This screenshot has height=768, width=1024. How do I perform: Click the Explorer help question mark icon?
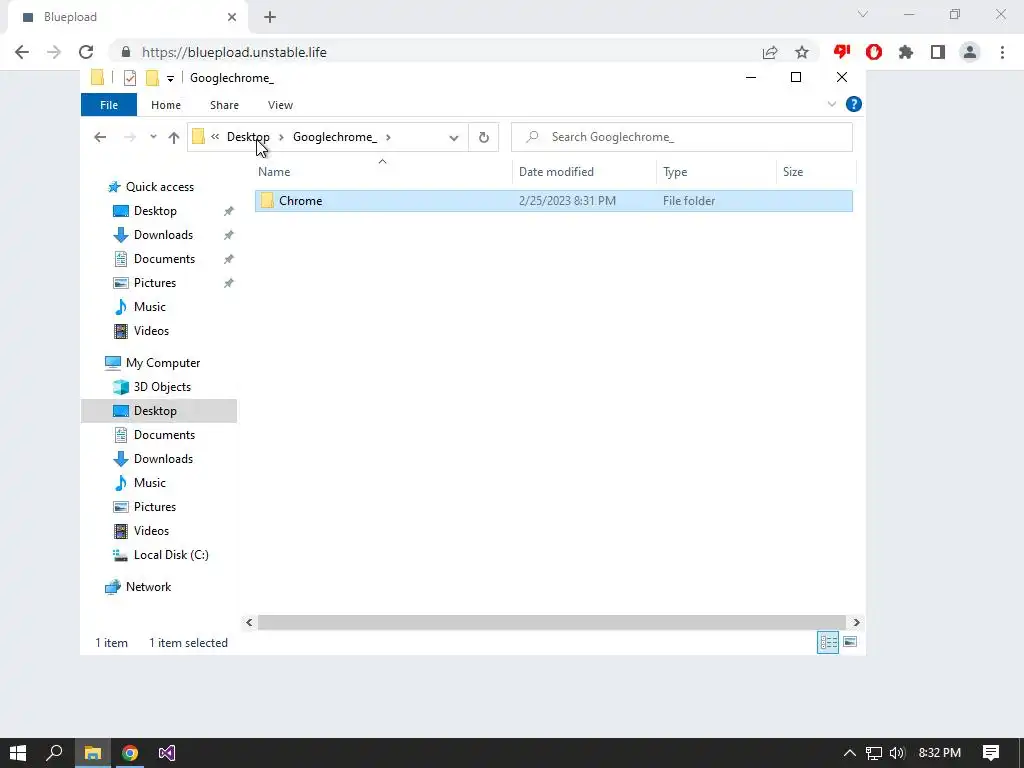coord(854,104)
